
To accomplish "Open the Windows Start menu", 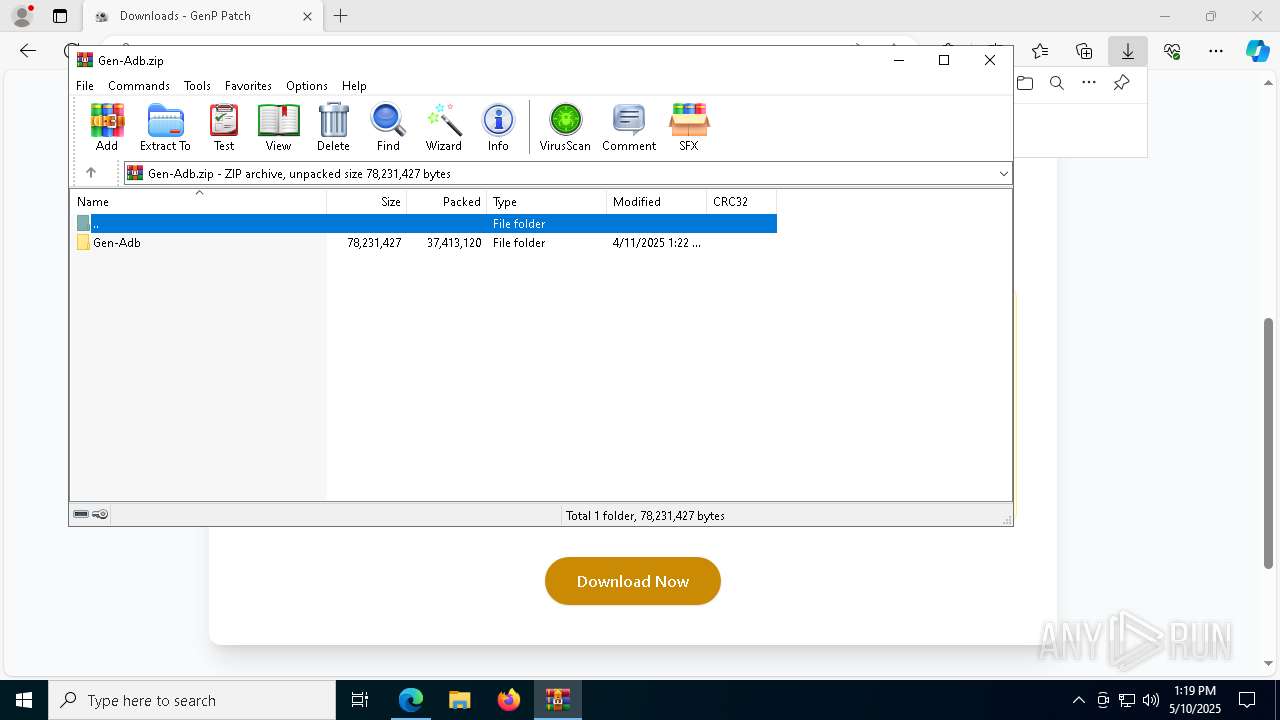I will (24, 700).
